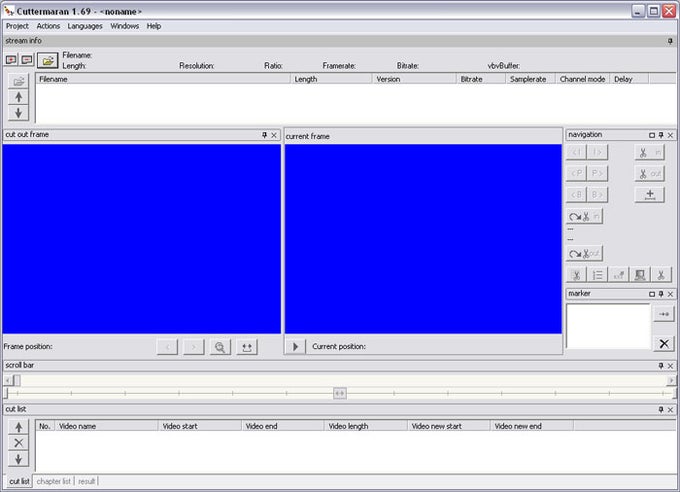Set cut out point with scissors button
Viewport: 680px width, 492px height.
(650, 174)
